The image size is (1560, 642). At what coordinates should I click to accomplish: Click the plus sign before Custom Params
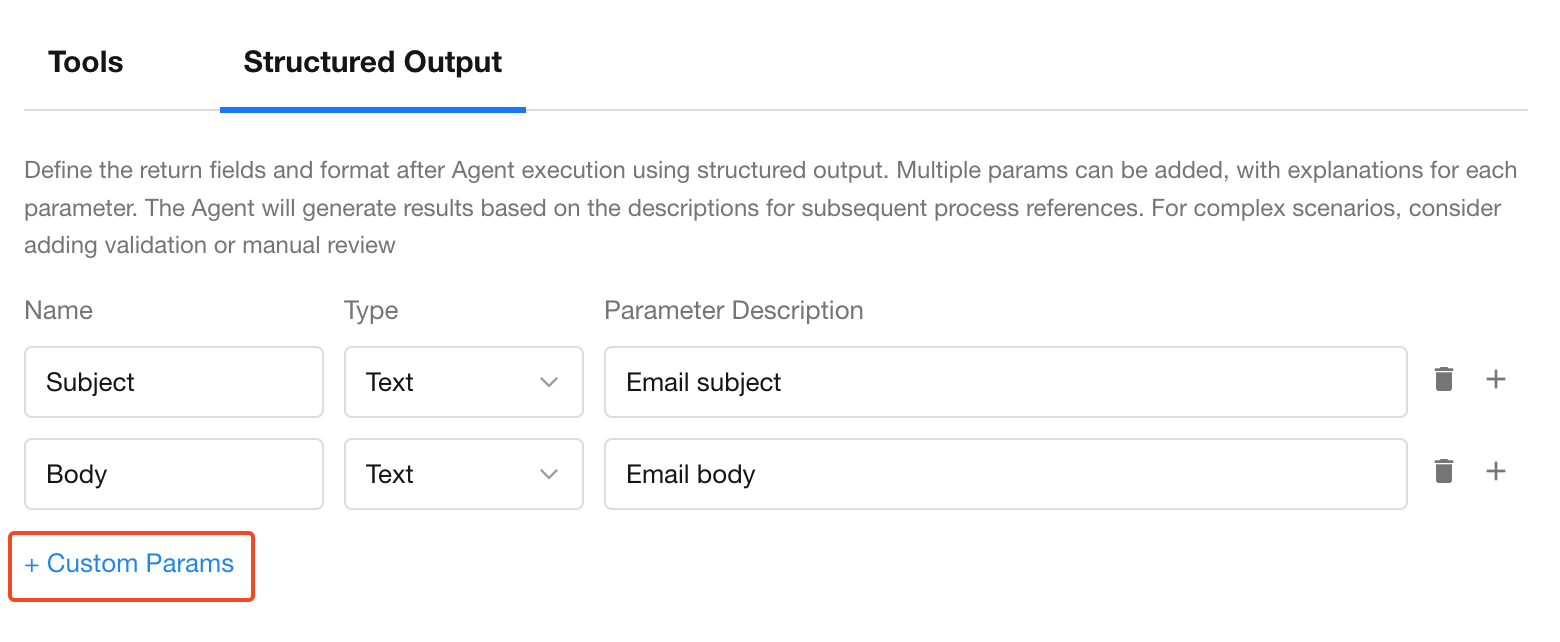[x=32, y=565]
